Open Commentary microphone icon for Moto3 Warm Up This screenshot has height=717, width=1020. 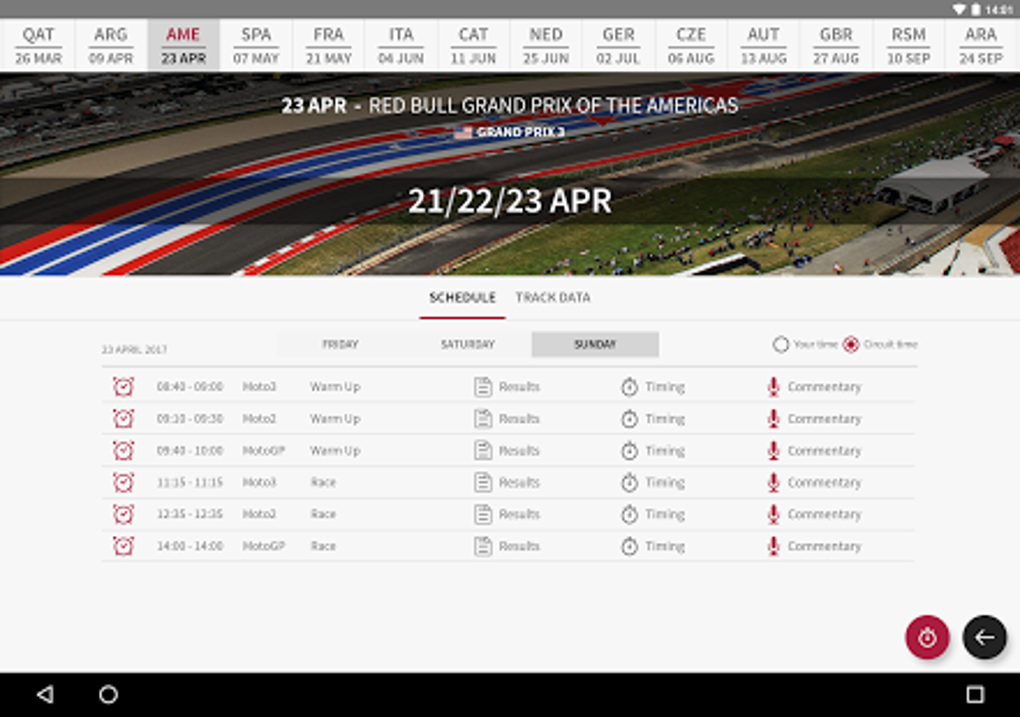[773, 386]
